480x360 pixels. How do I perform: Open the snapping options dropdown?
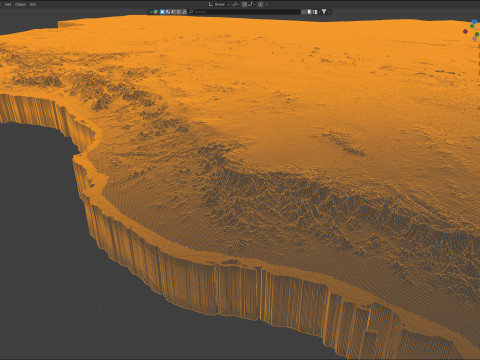point(252,4)
